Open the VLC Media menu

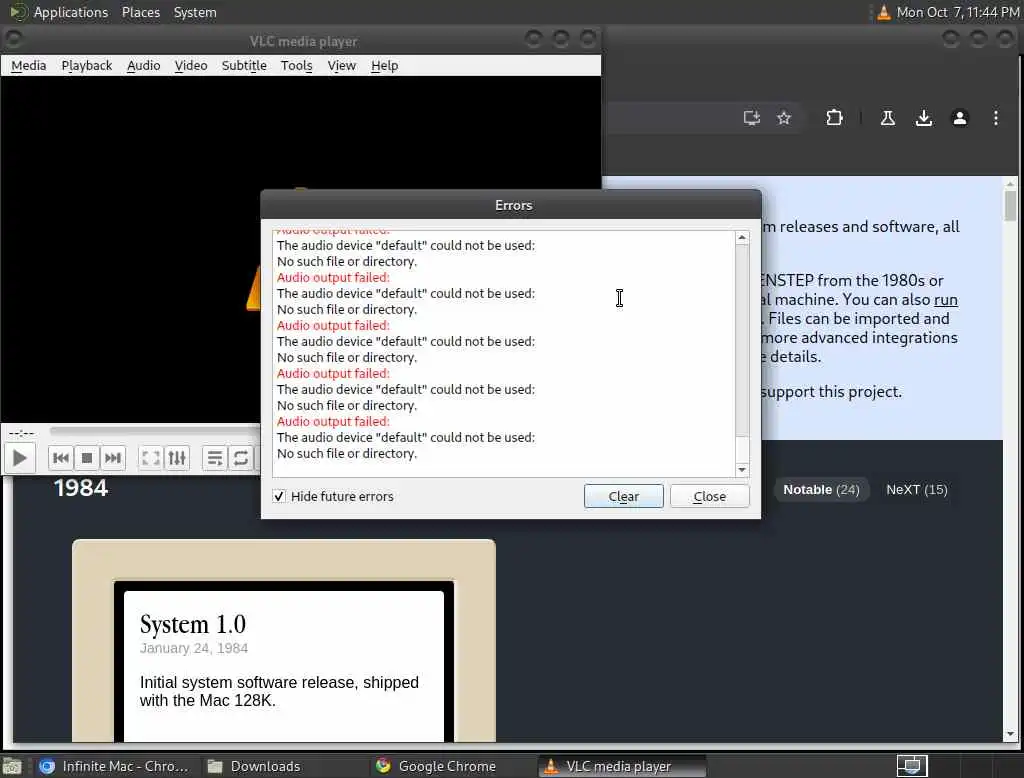click(x=29, y=65)
